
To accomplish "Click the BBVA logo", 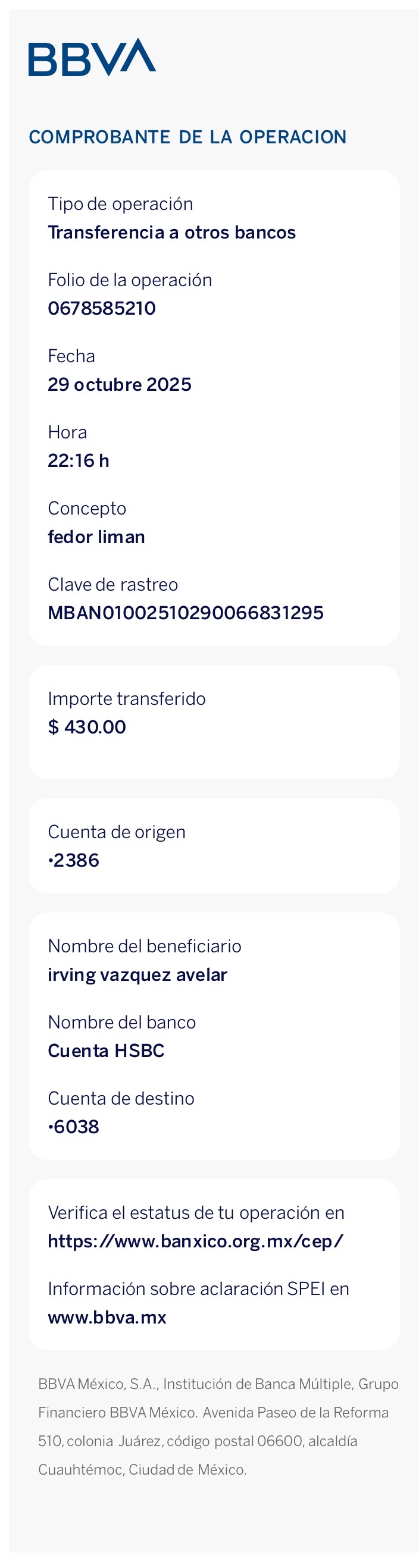I will 92,57.
